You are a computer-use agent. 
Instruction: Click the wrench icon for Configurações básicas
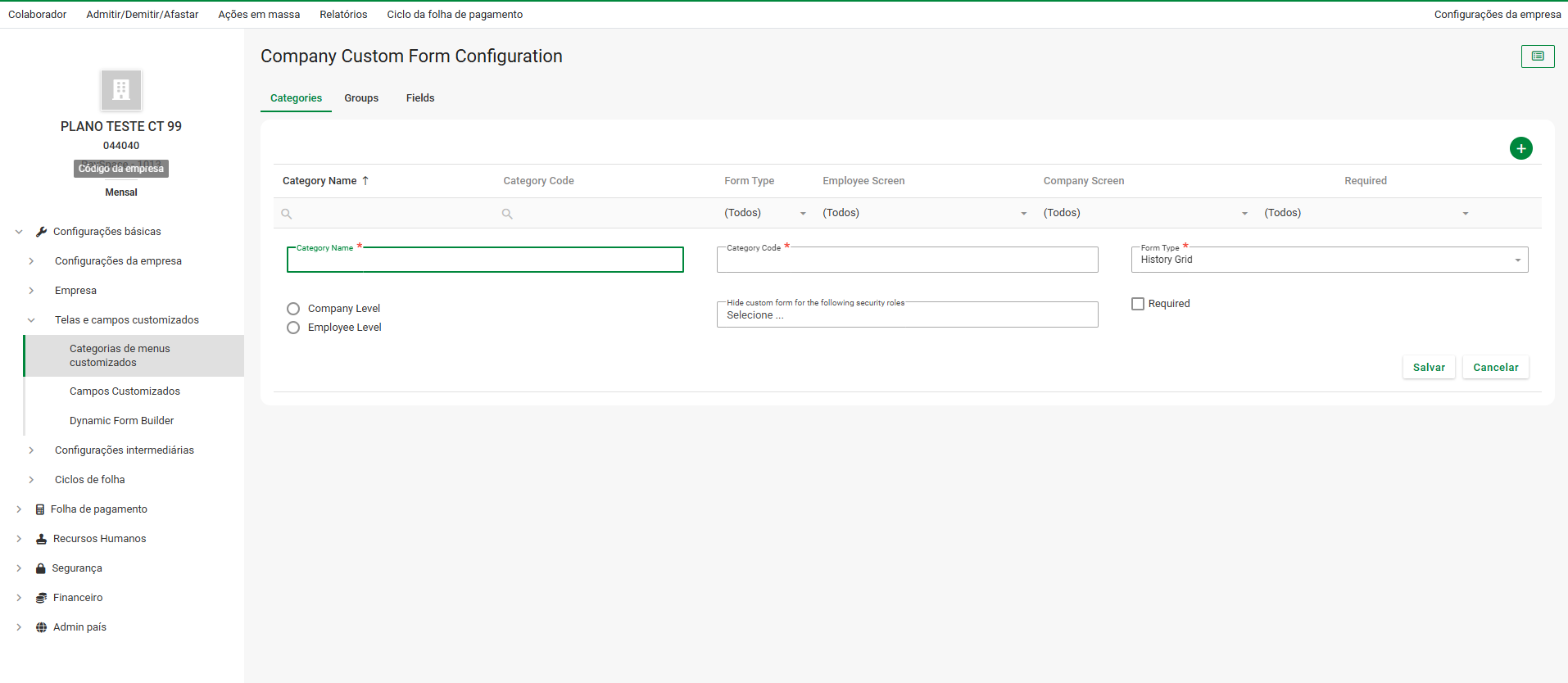[41, 232]
